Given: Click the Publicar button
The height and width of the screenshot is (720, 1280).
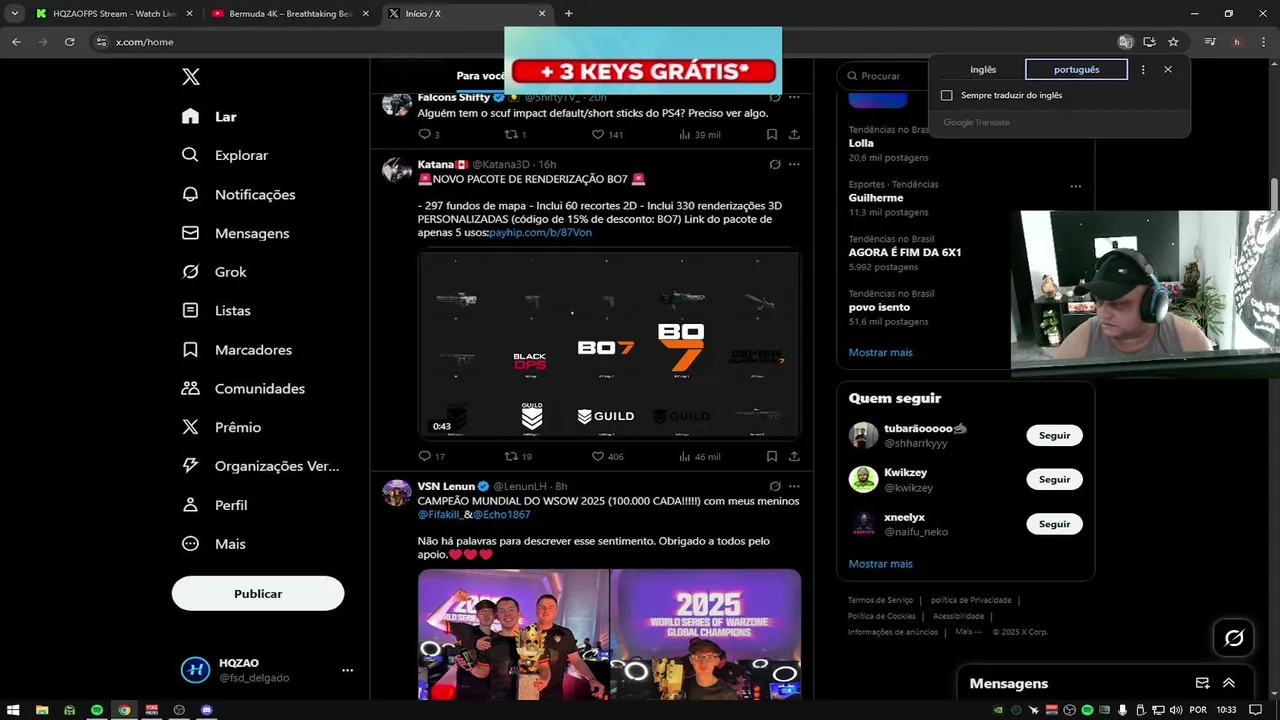Looking at the screenshot, I should pos(258,593).
